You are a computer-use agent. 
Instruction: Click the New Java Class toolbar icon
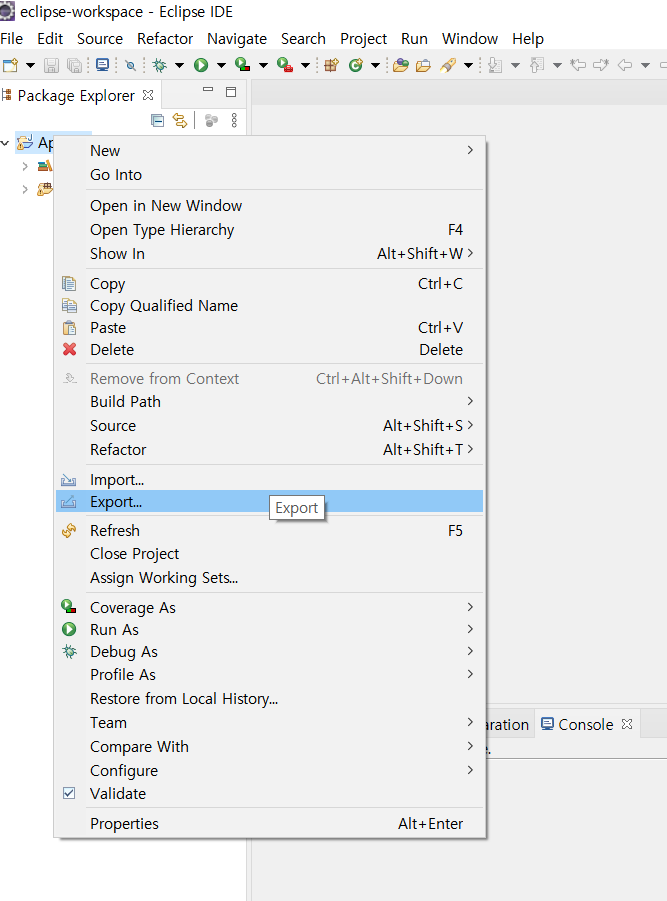356,65
